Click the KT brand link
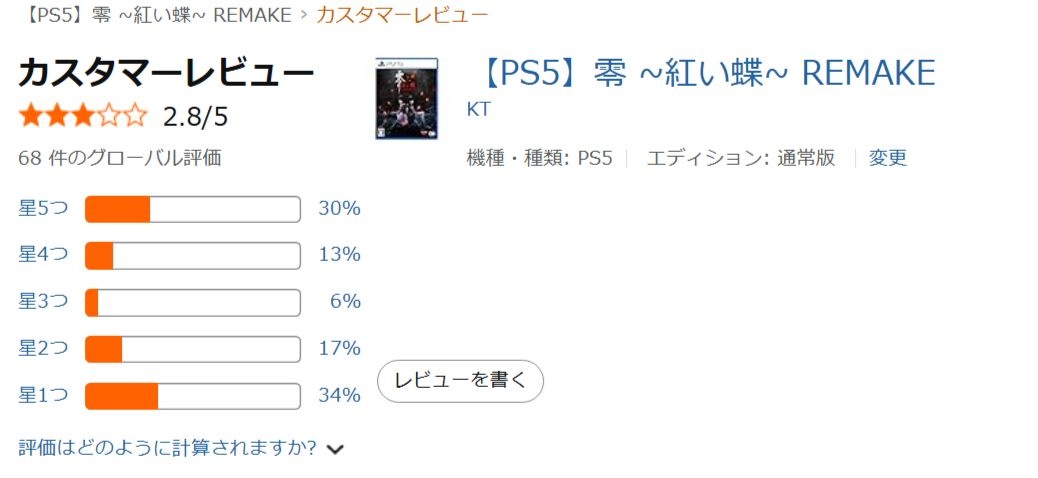The height and width of the screenshot is (478, 1038). (479, 109)
